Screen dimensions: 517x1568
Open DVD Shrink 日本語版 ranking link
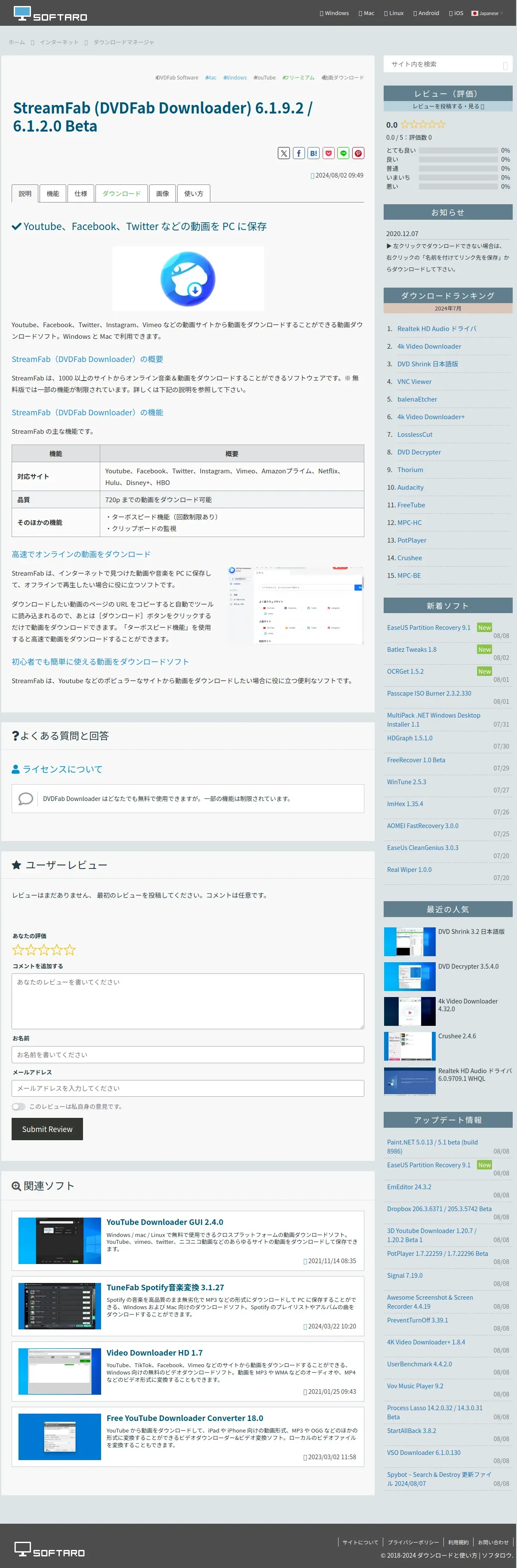click(428, 364)
